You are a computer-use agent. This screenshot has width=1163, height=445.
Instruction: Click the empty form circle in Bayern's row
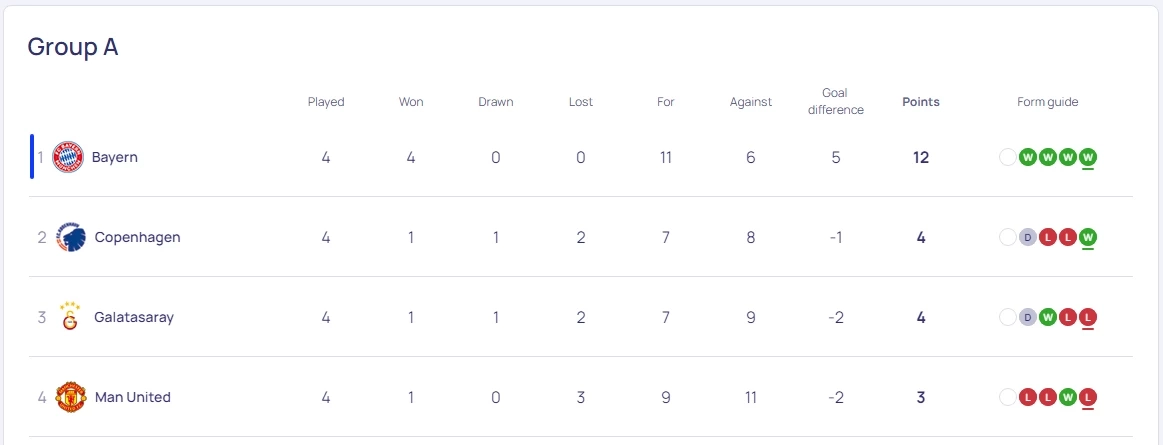(x=1007, y=157)
